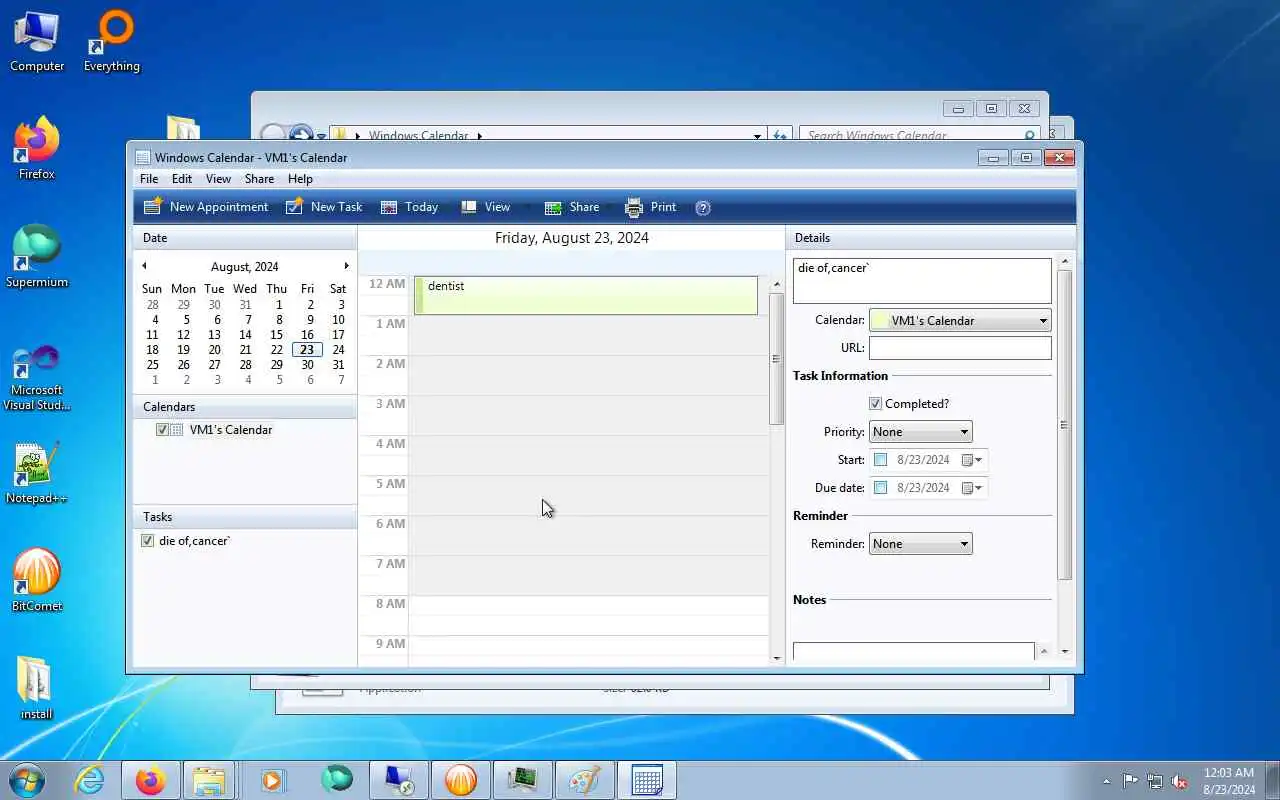This screenshot has height=800, width=1280.
Task: Switch to Windows Calendar taskbar button
Action: point(647,780)
